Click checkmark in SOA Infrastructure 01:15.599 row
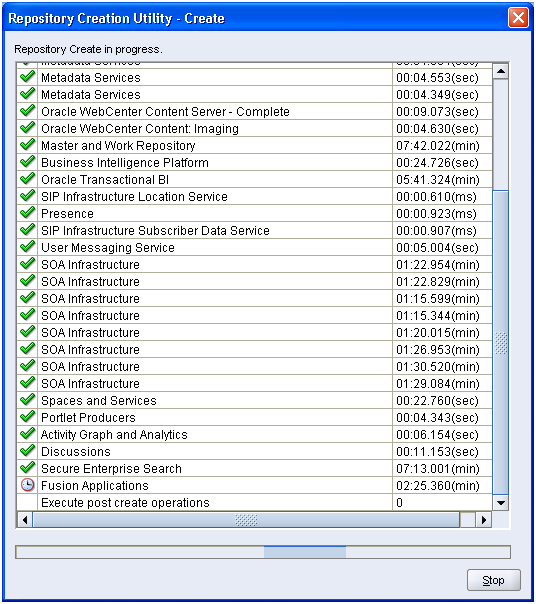 [27, 297]
